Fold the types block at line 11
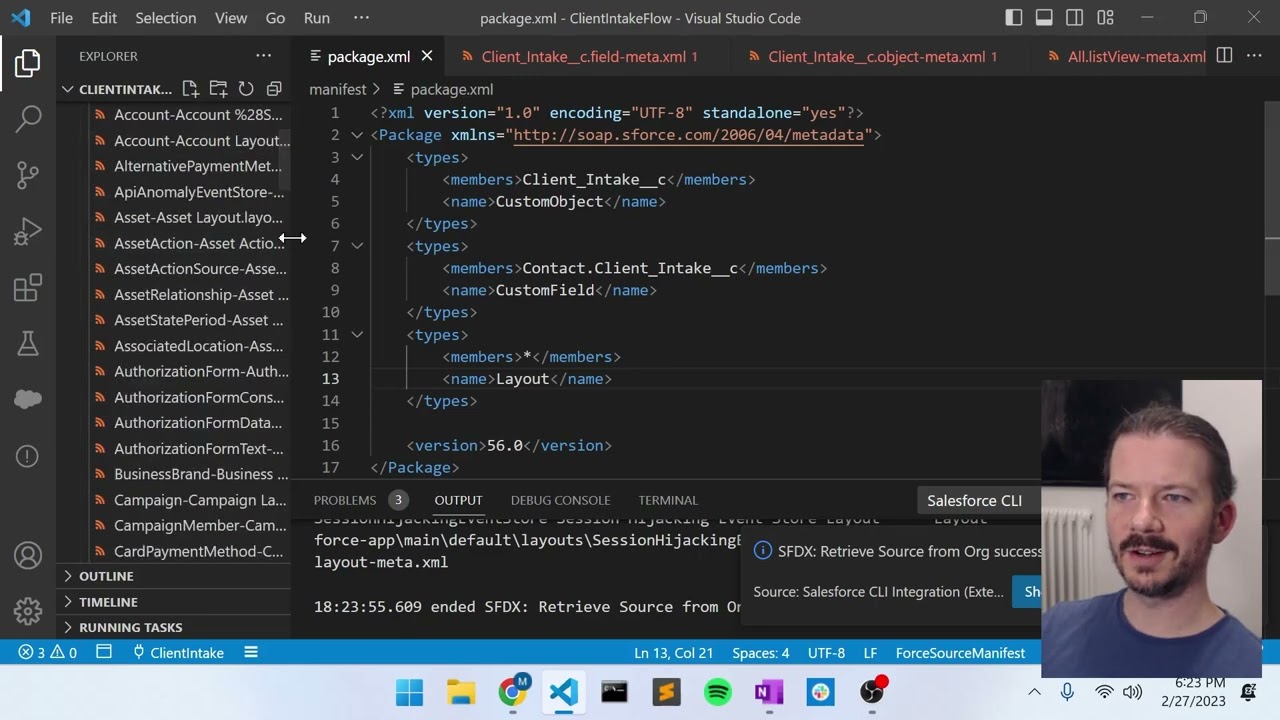1280x720 pixels. 357,335
